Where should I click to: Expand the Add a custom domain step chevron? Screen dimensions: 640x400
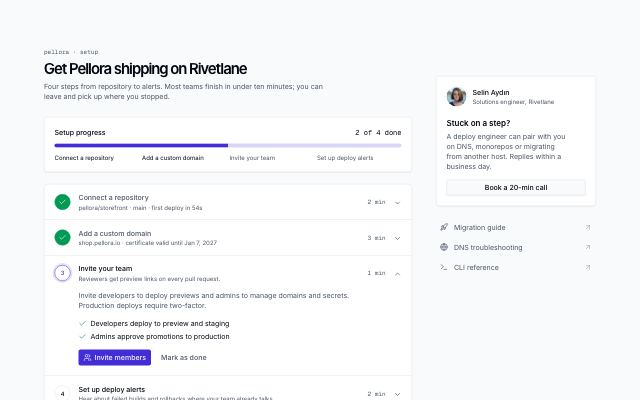coord(397,238)
